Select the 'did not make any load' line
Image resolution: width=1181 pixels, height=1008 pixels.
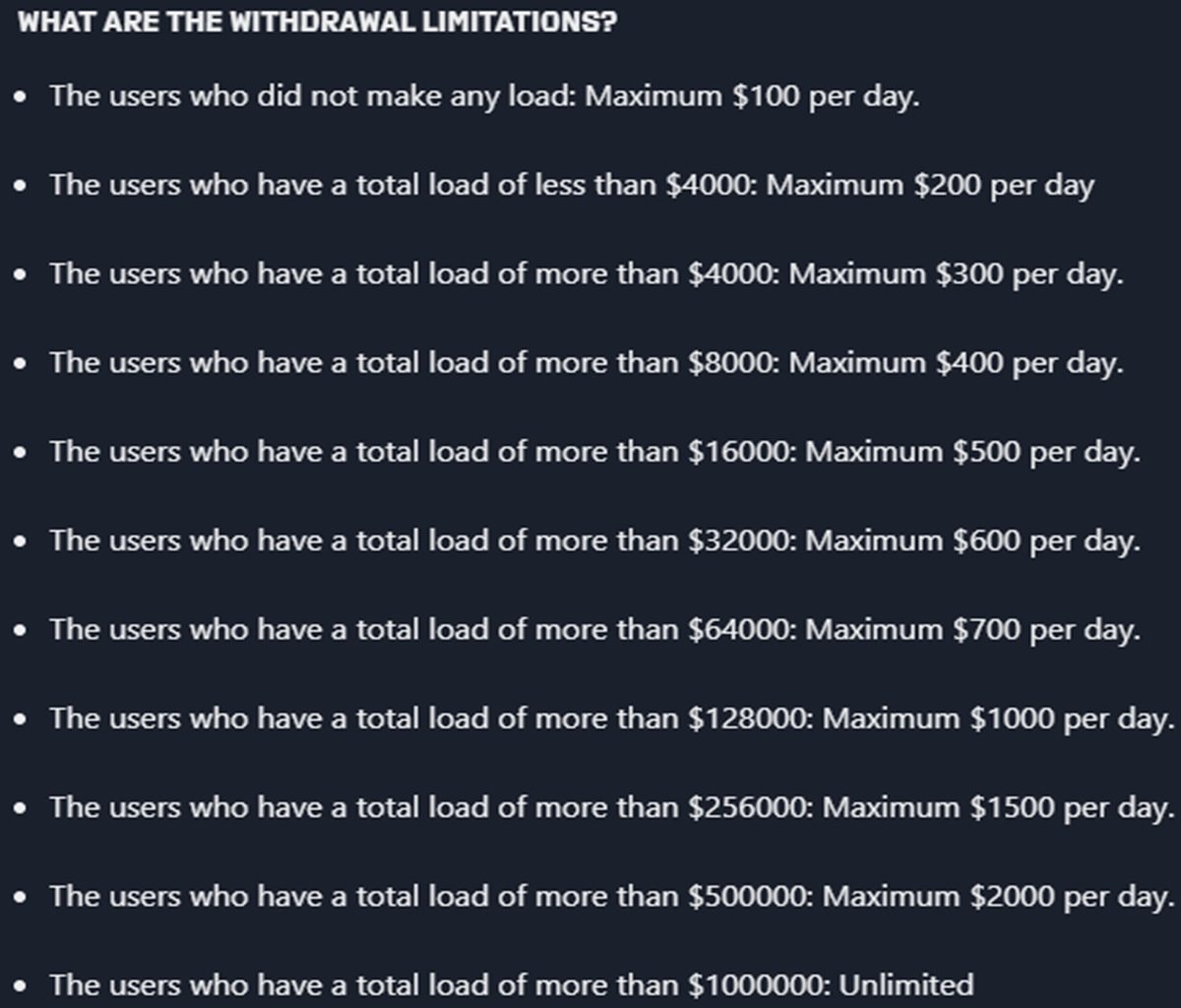click(x=485, y=97)
